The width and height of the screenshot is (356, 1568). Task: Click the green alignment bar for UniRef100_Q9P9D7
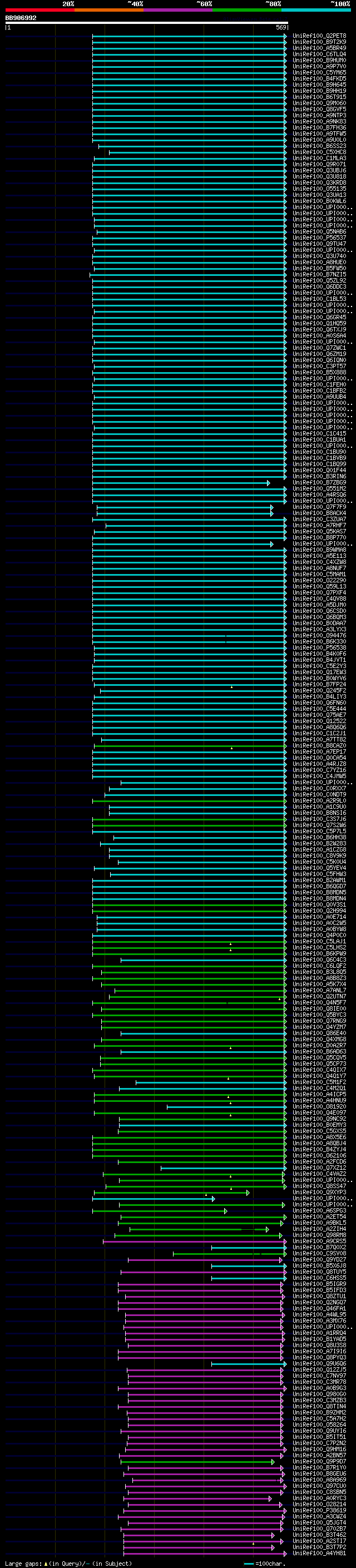(197, 1462)
